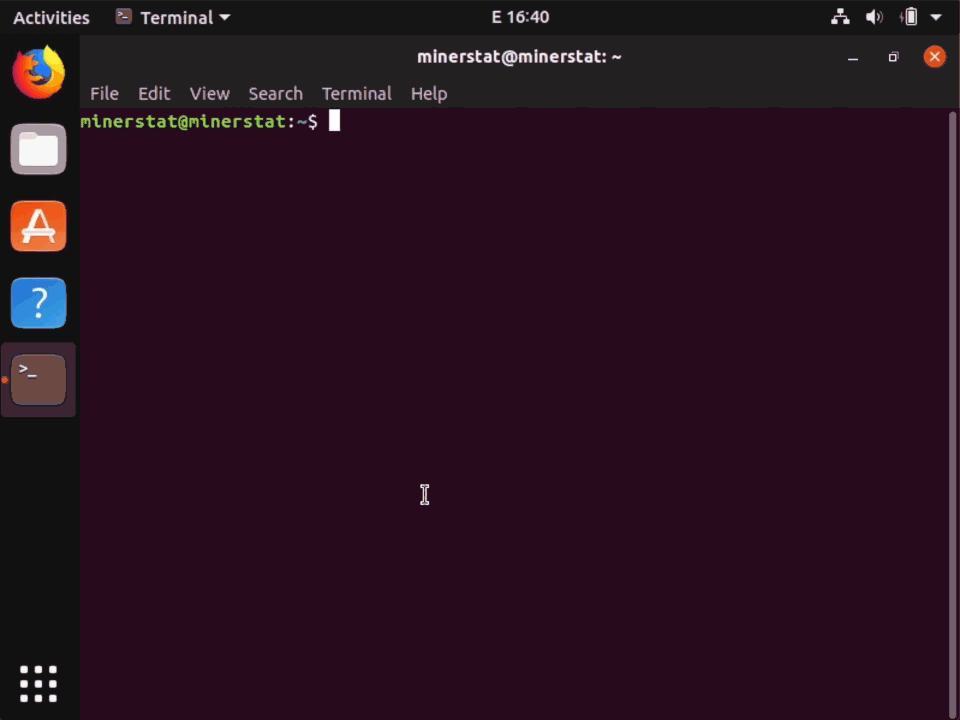Image resolution: width=960 pixels, height=720 pixels.
Task: Open the network status indicator
Action: 840,17
